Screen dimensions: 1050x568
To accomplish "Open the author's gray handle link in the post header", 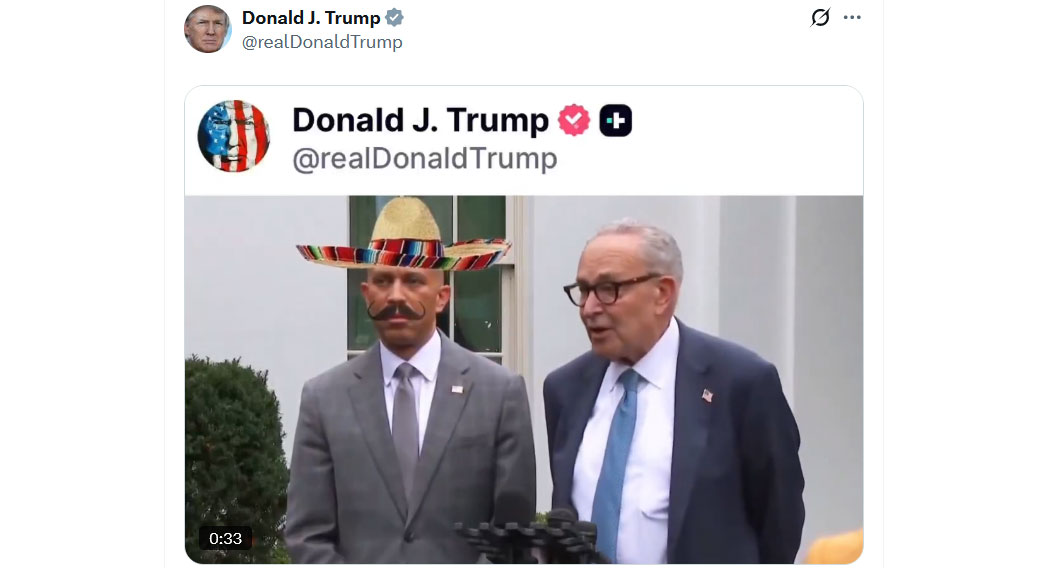I will coord(322,42).
